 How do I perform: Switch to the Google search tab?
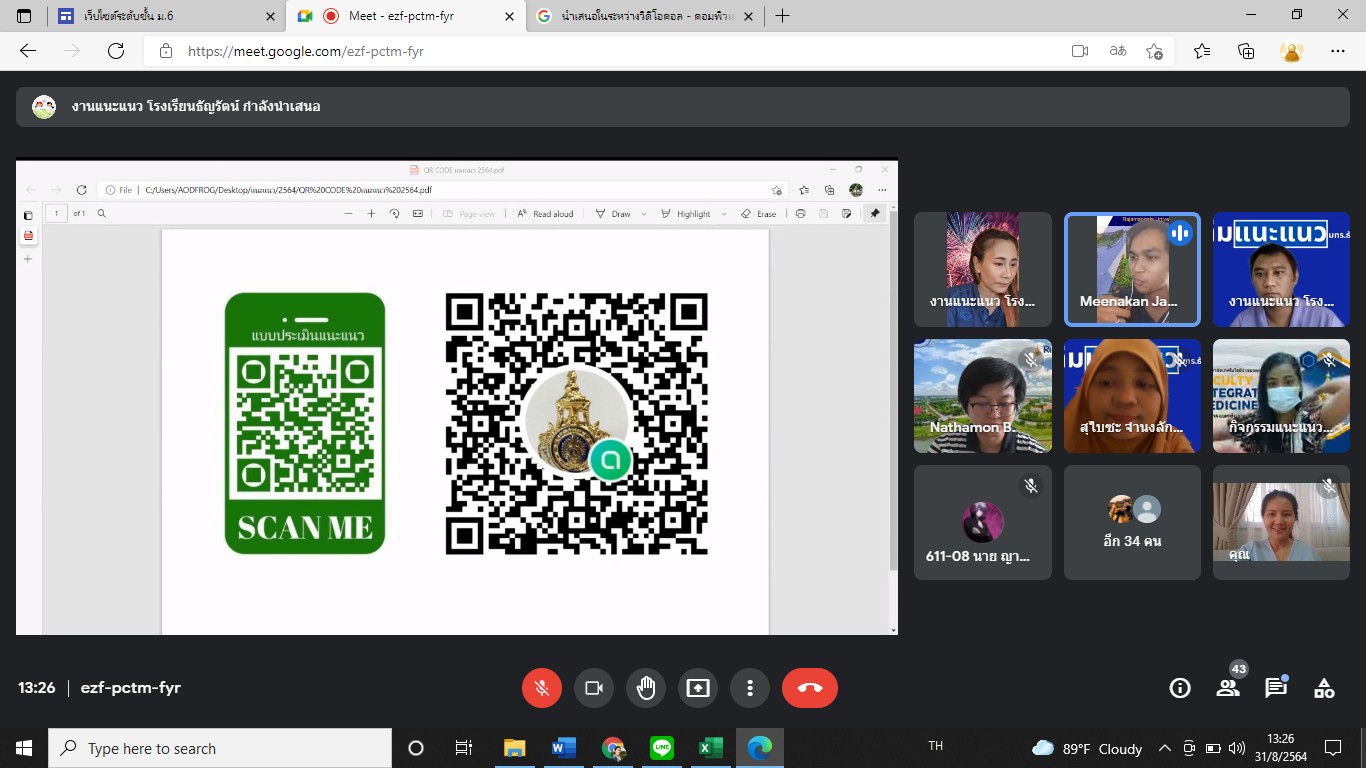[640, 16]
